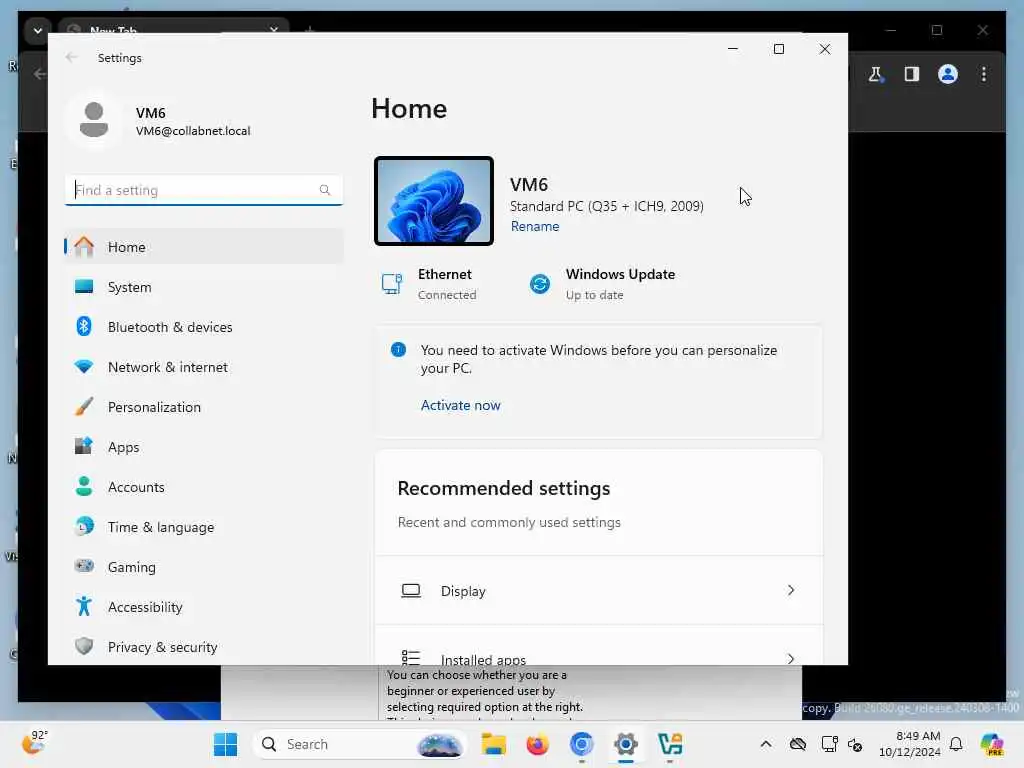
Task: Open the clock and date flyout
Action: pyautogui.click(x=910, y=744)
